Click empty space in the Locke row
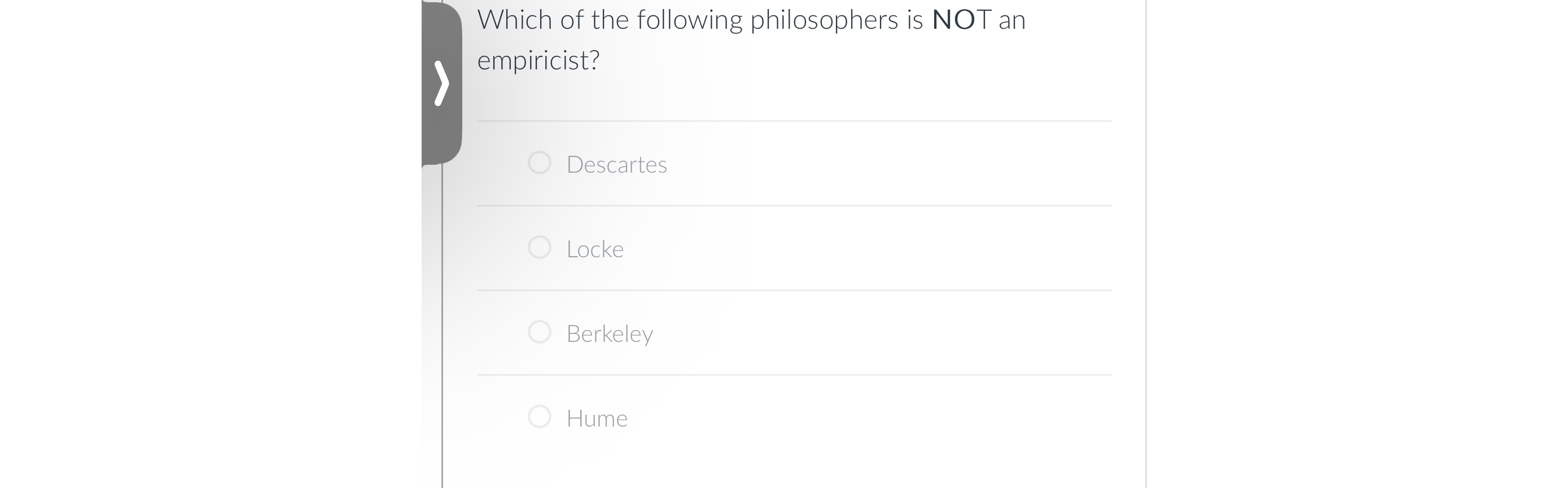1568x488 pixels. pos(883,249)
